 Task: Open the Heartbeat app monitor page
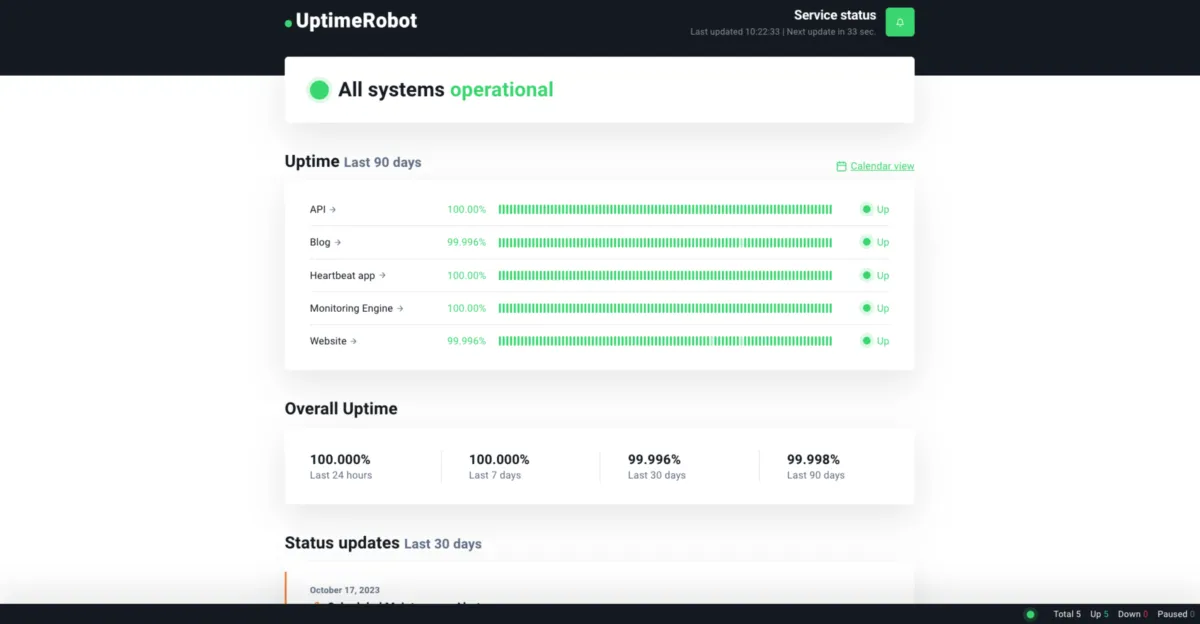click(x=347, y=275)
